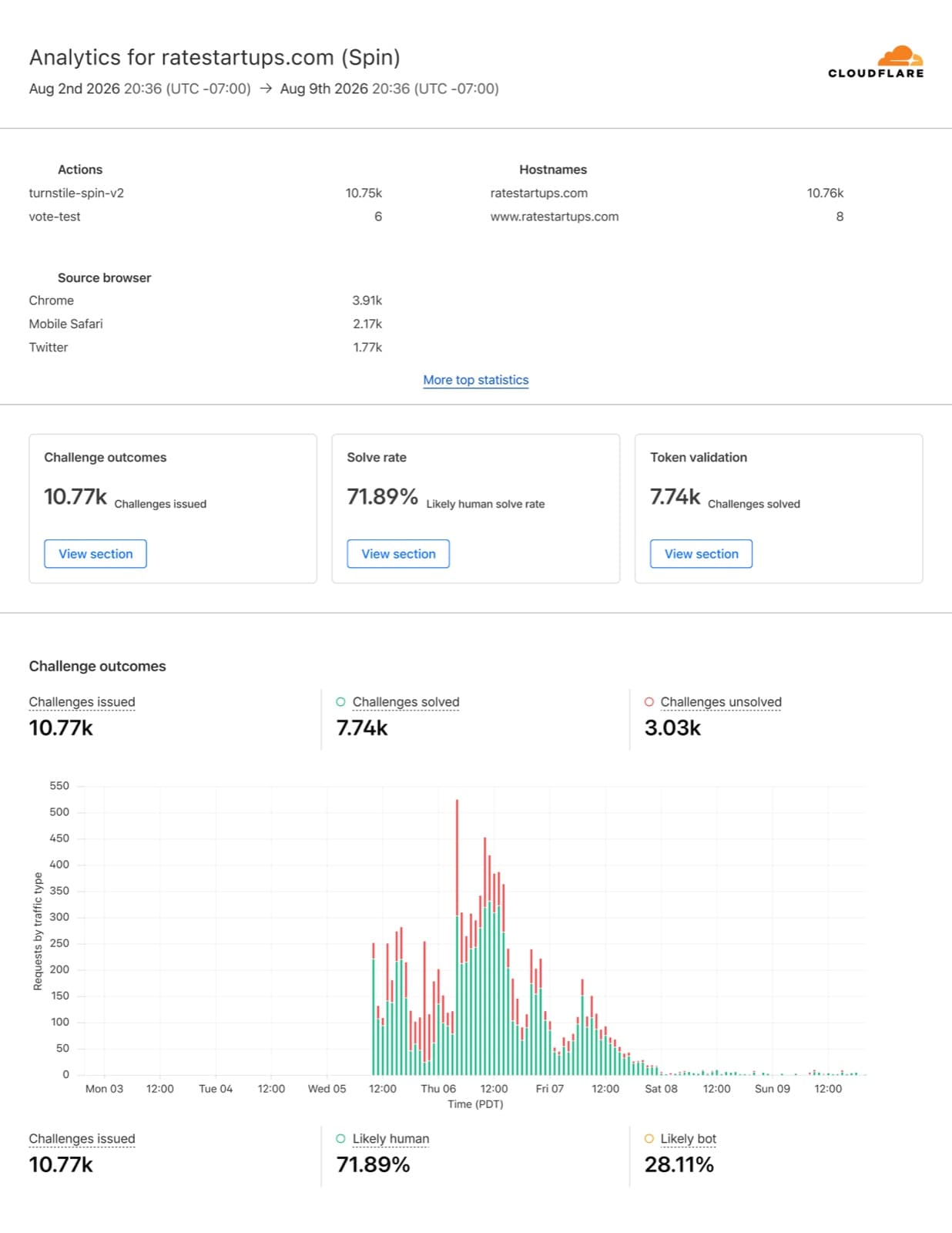Viewport: 952px width, 1233px height.
Task: Click the Tue 04 axis label
Action: pos(216,1089)
